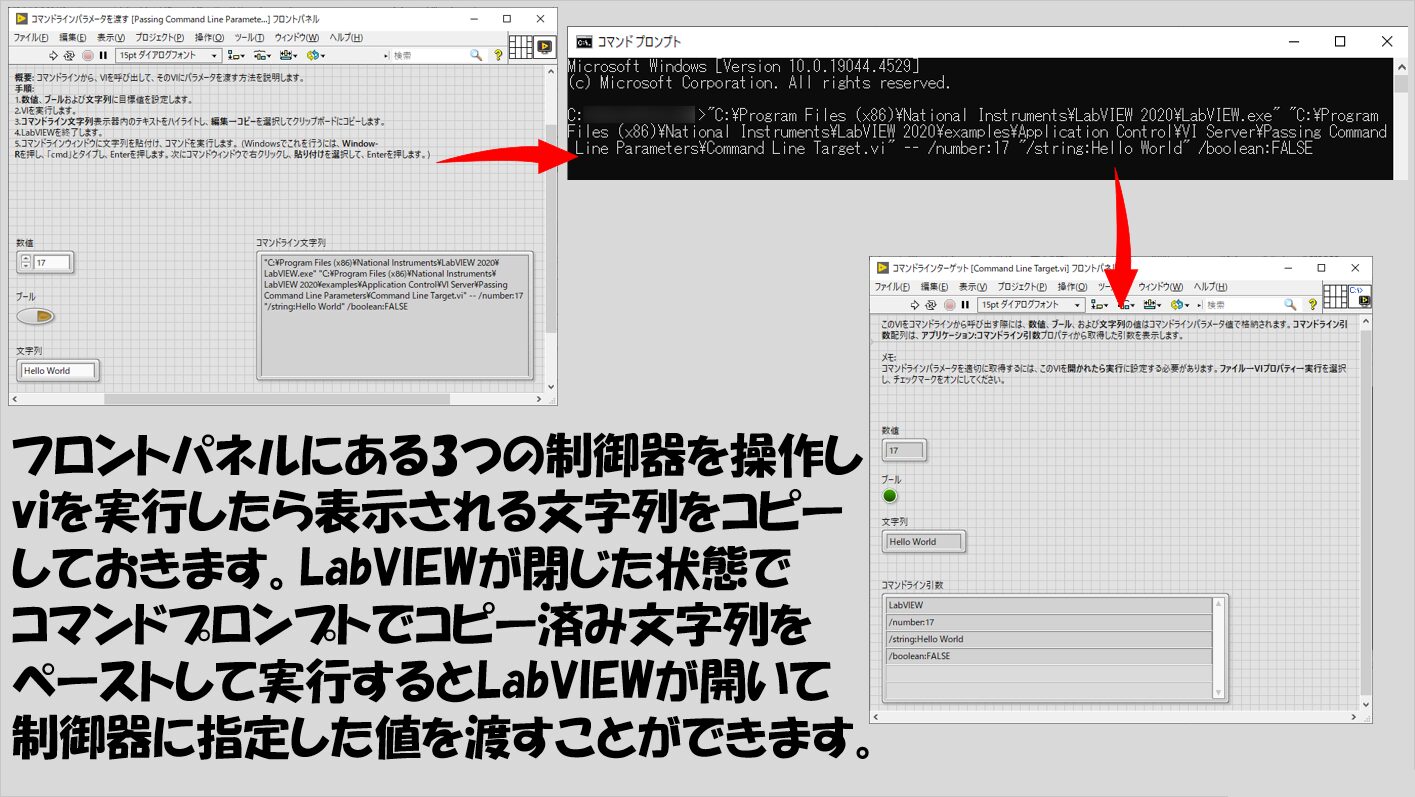Open 表示 menu in Passing Parameters window
This screenshot has width=1415, height=797.
click(x=111, y=37)
